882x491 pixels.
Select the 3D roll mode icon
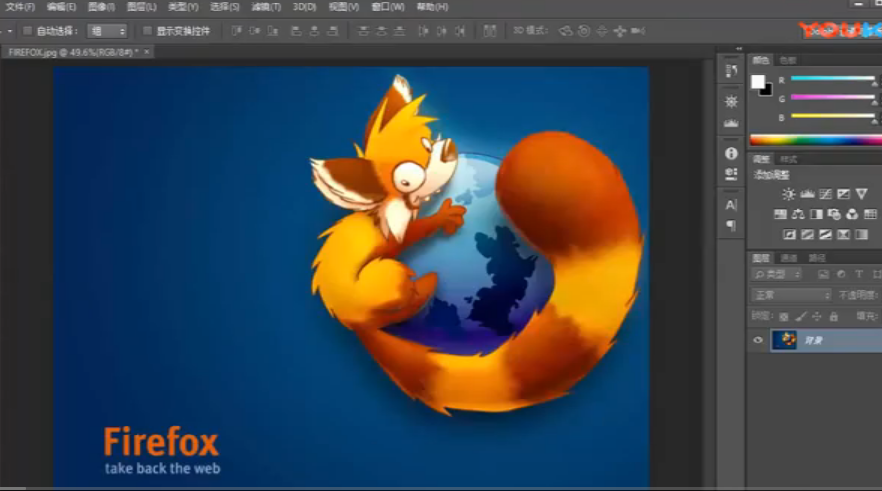point(584,31)
